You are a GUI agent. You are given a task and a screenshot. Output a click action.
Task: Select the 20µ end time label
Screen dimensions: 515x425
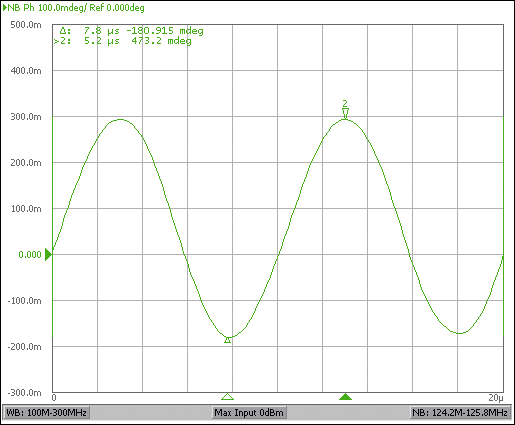coord(496,398)
